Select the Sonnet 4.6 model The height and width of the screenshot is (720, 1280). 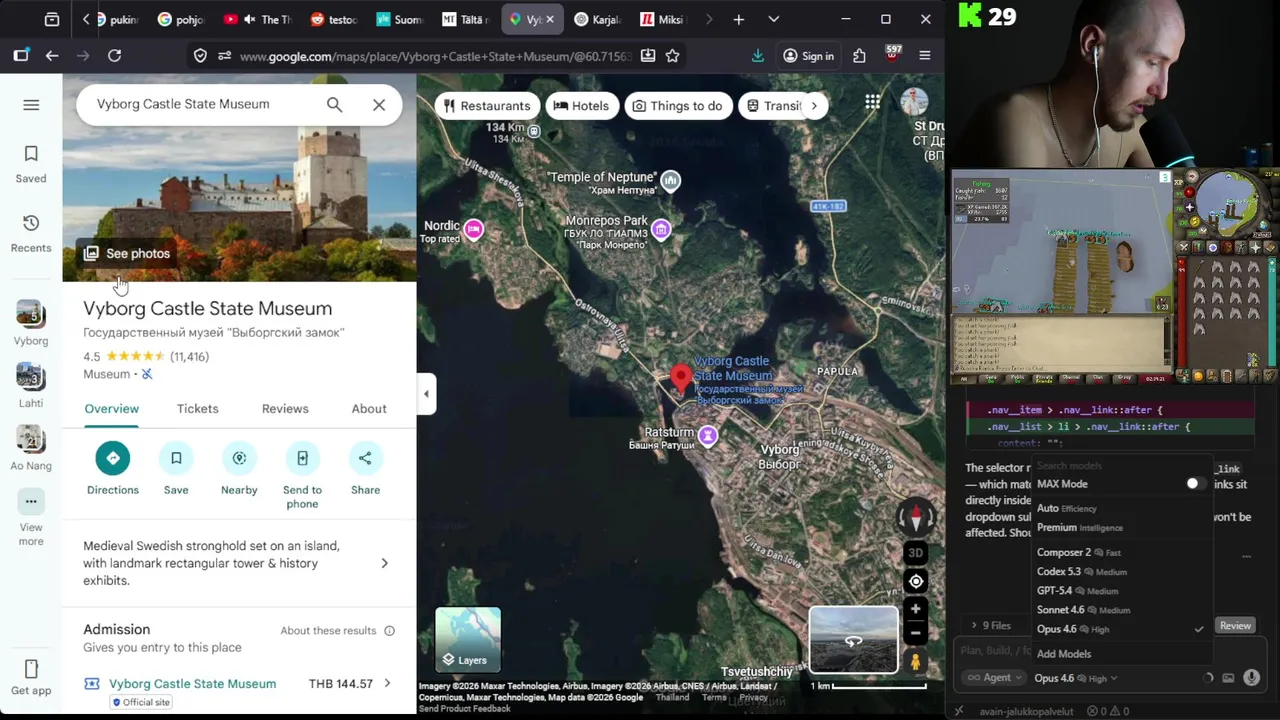[1120, 609]
